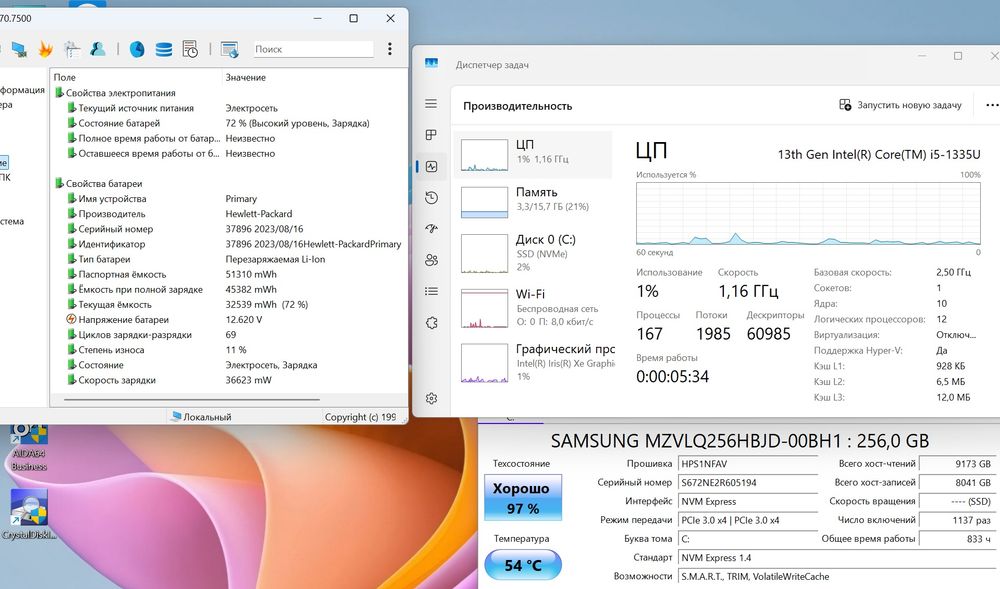Select the Диск 0 (C:) performance entry
The image size is (1000, 589).
(x=533, y=253)
